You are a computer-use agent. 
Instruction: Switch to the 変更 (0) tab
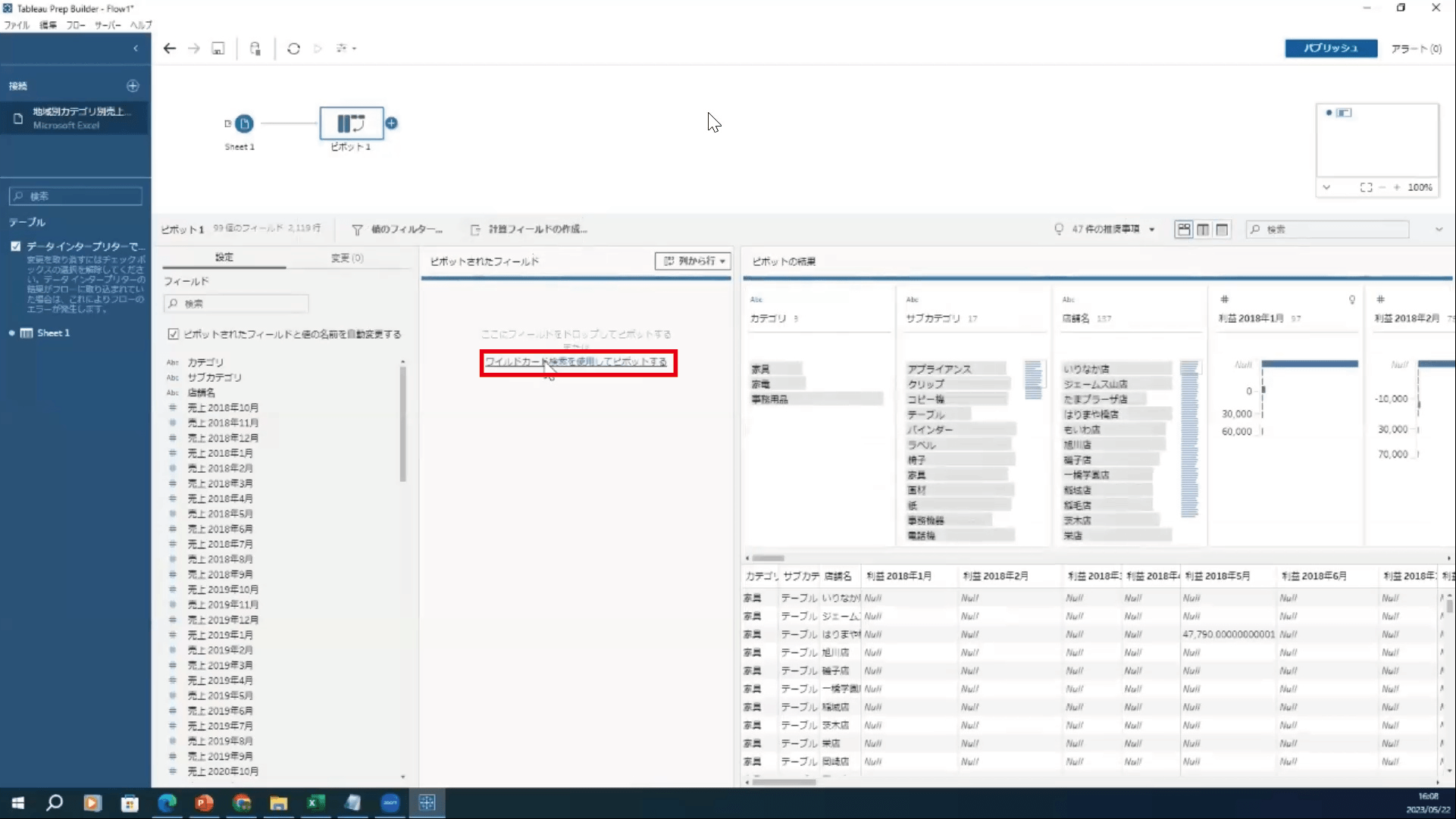[347, 258]
